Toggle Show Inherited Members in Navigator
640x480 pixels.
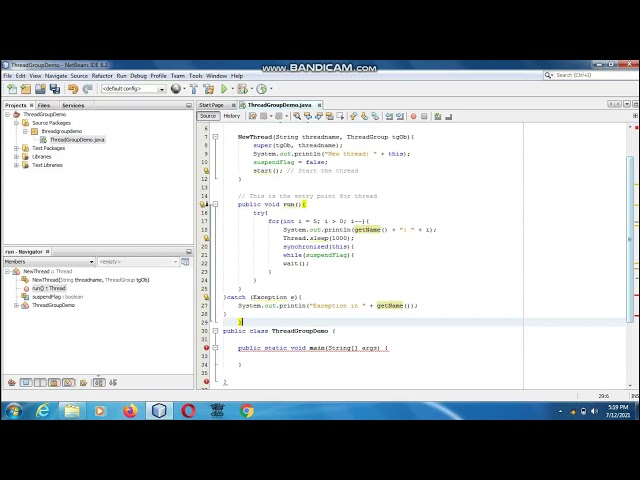point(11,382)
